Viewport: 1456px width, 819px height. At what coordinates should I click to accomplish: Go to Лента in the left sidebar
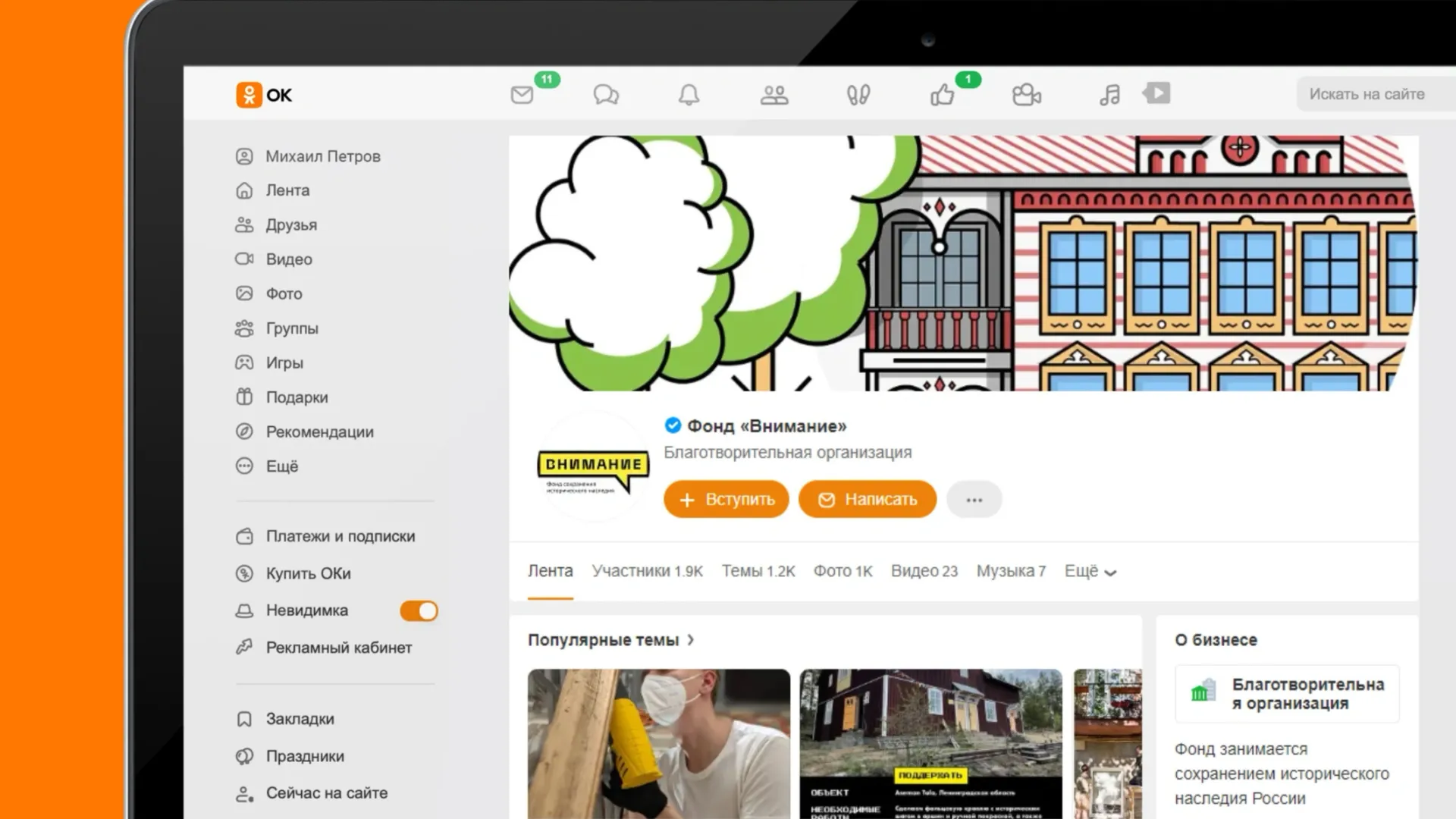tap(273, 190)
